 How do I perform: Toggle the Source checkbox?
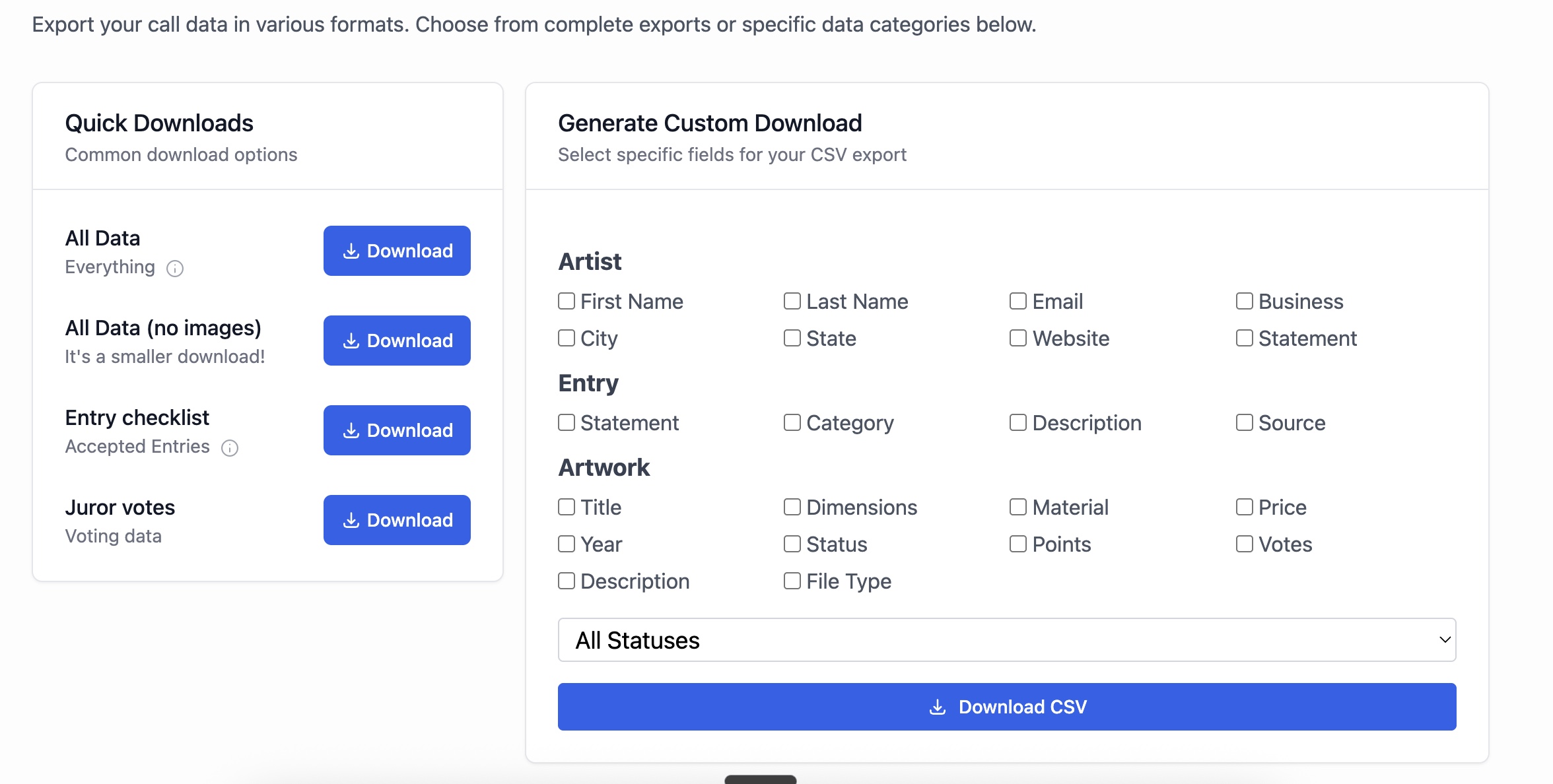coord(1245,423)
